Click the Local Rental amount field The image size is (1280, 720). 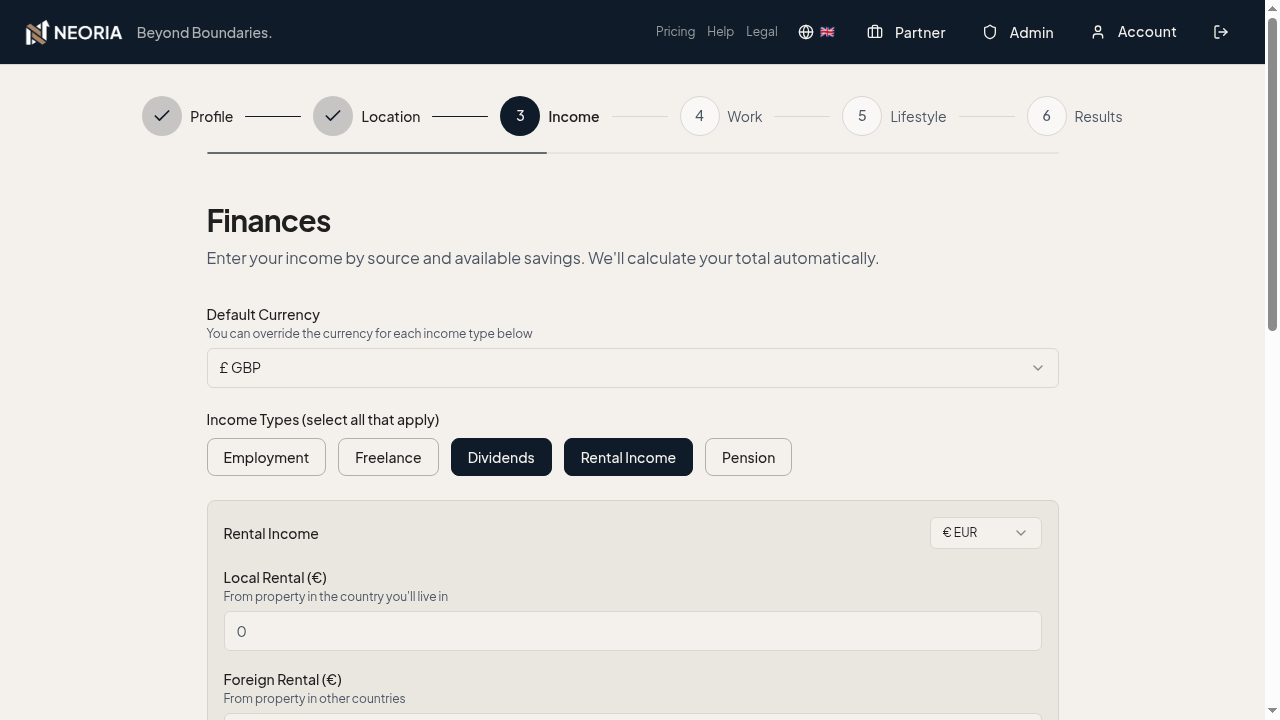pos(632,631)
